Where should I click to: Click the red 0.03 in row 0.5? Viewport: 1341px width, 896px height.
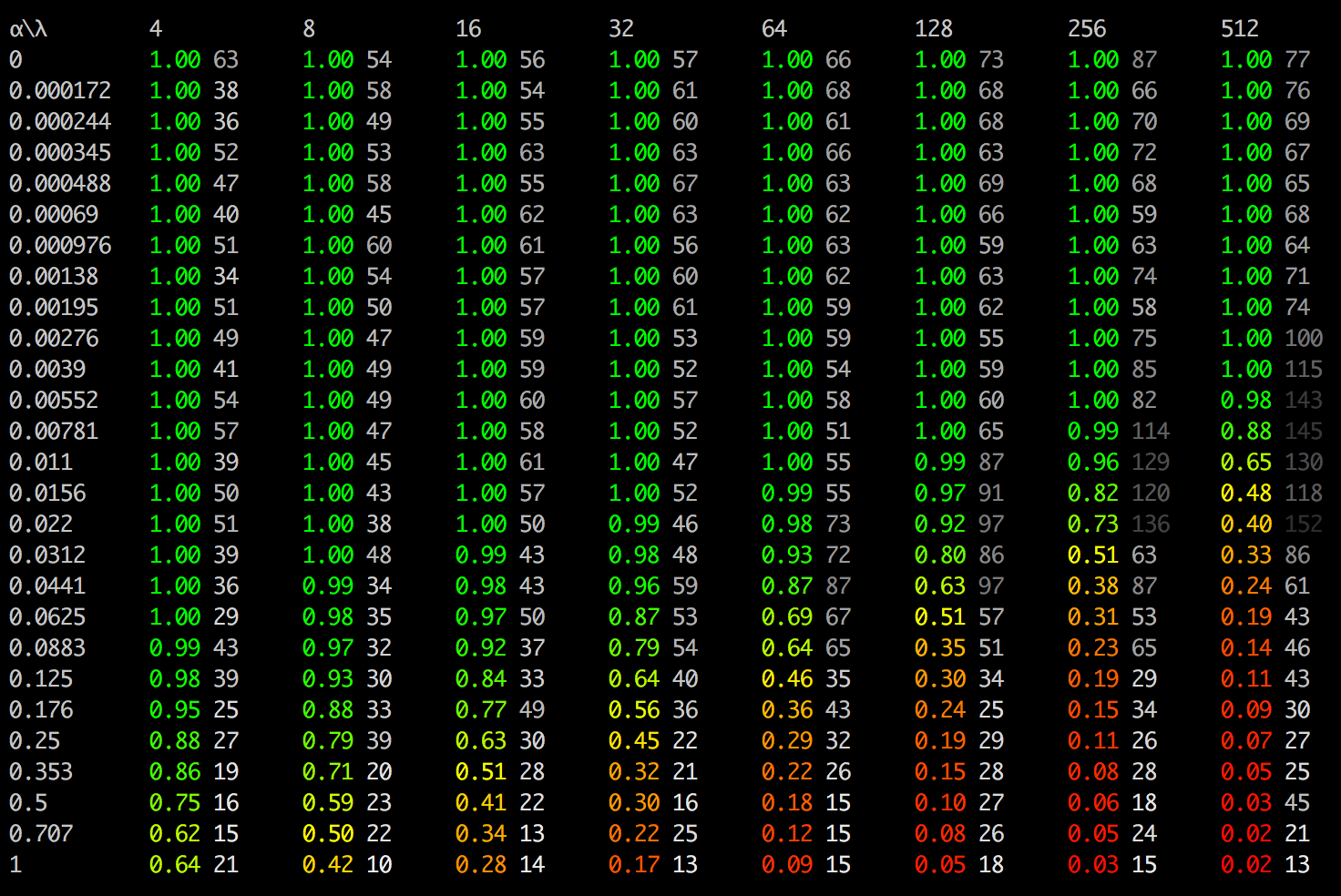[x=1246, y=803]
